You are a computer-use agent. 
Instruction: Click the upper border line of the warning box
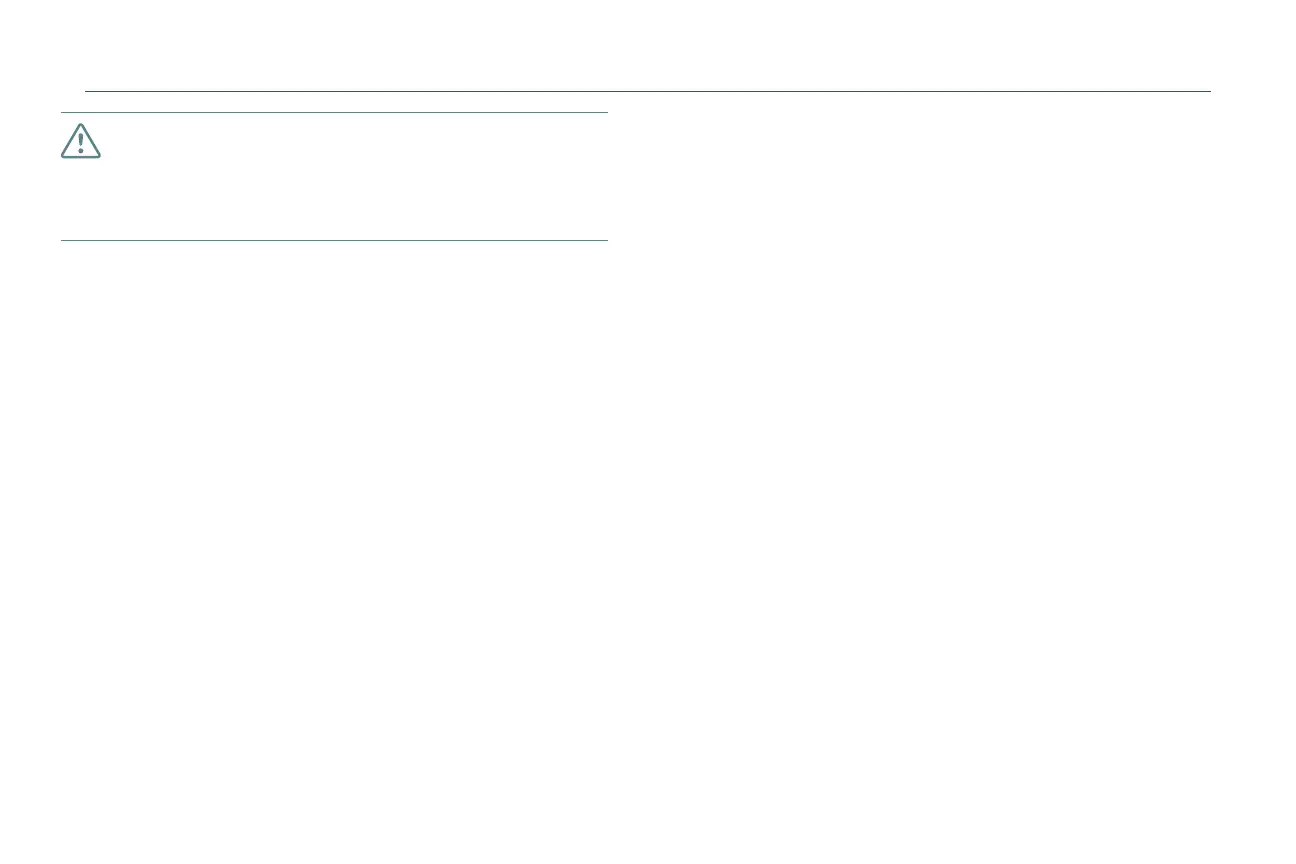[334, 113]
